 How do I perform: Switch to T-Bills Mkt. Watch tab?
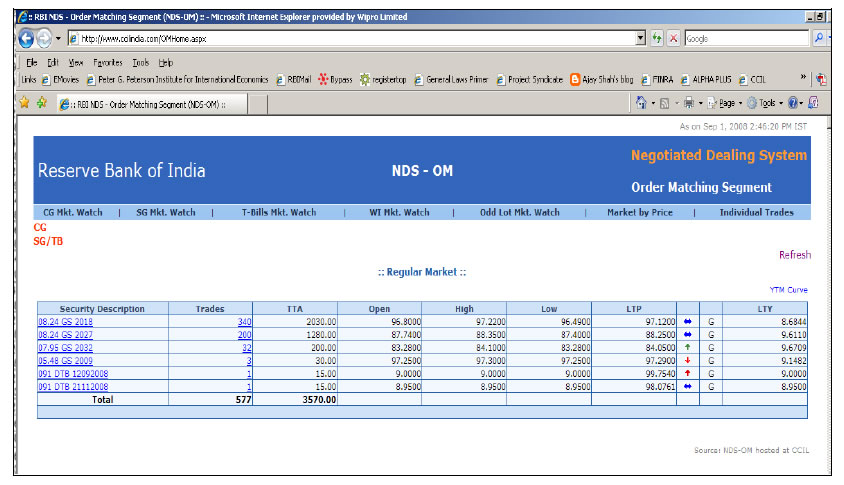278,212
